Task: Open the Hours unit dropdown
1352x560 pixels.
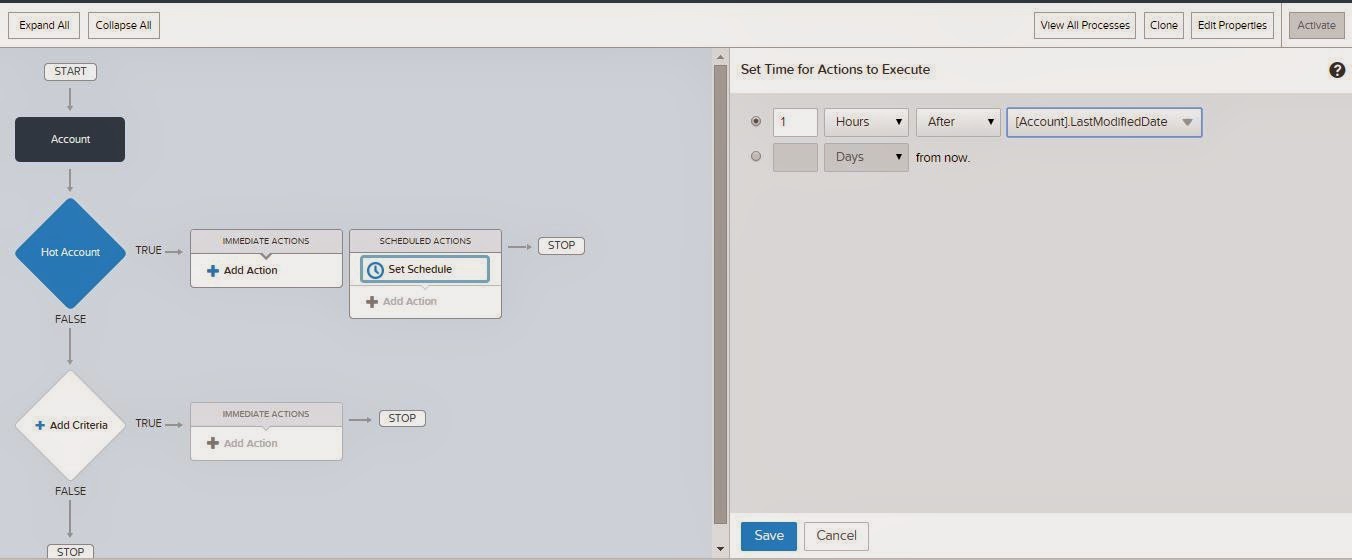Action: click(866, 122)
